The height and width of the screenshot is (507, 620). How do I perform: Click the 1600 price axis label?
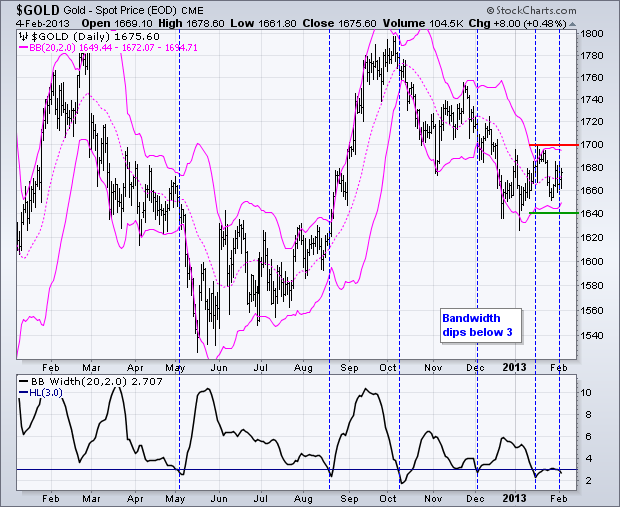(592, 261)
